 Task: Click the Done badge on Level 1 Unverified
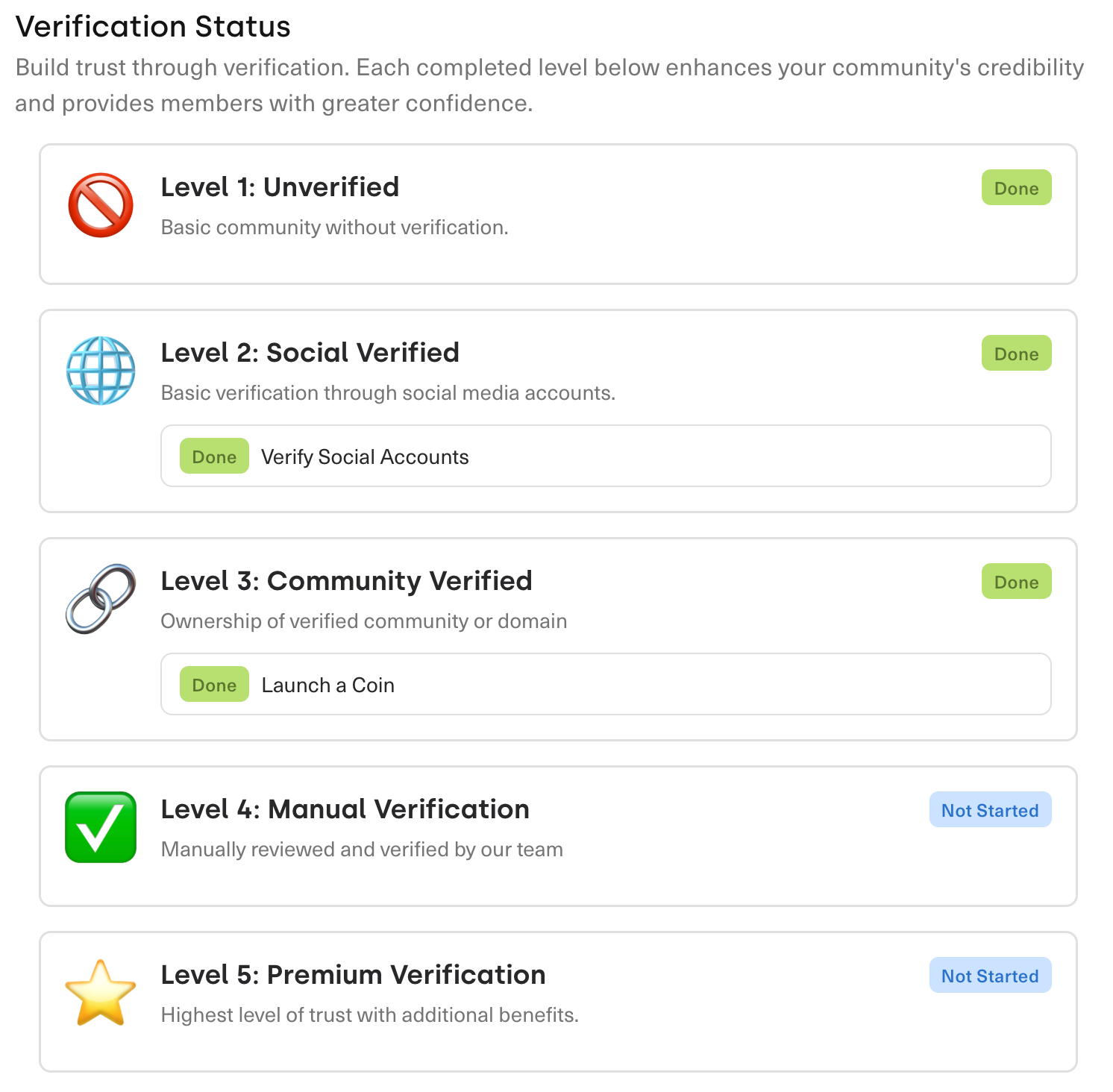(1016, 188)
